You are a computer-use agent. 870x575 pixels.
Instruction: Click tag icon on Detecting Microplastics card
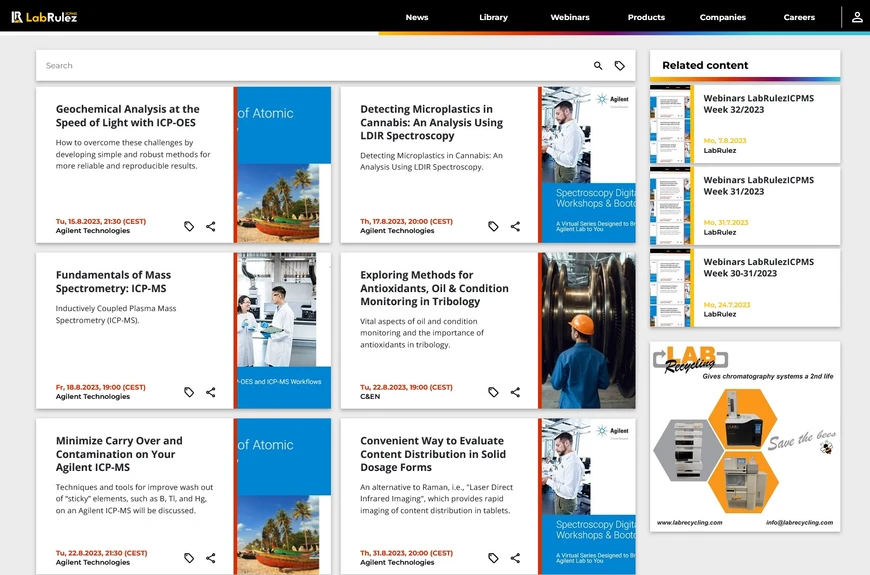(493, 226)
